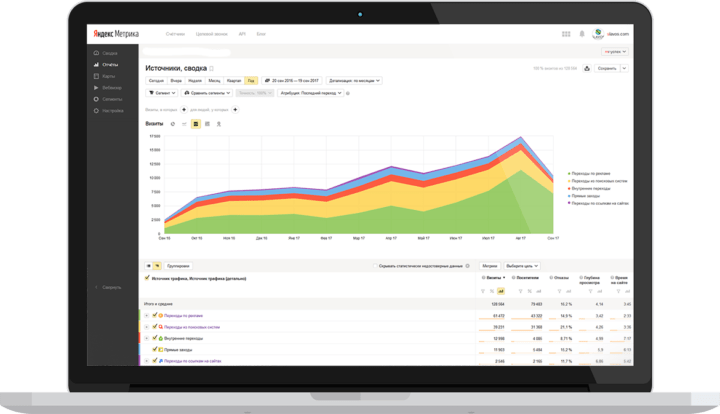720x414 pixels.
Task: Expand the Сегмент dropdown
Action: (162, 93)
